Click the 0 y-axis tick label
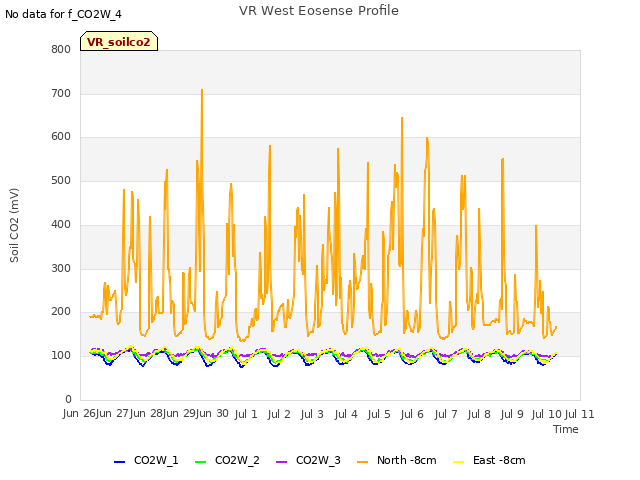The width and height of the screenshot is (640, 480). pyautogui.click(x=68, y=399)
